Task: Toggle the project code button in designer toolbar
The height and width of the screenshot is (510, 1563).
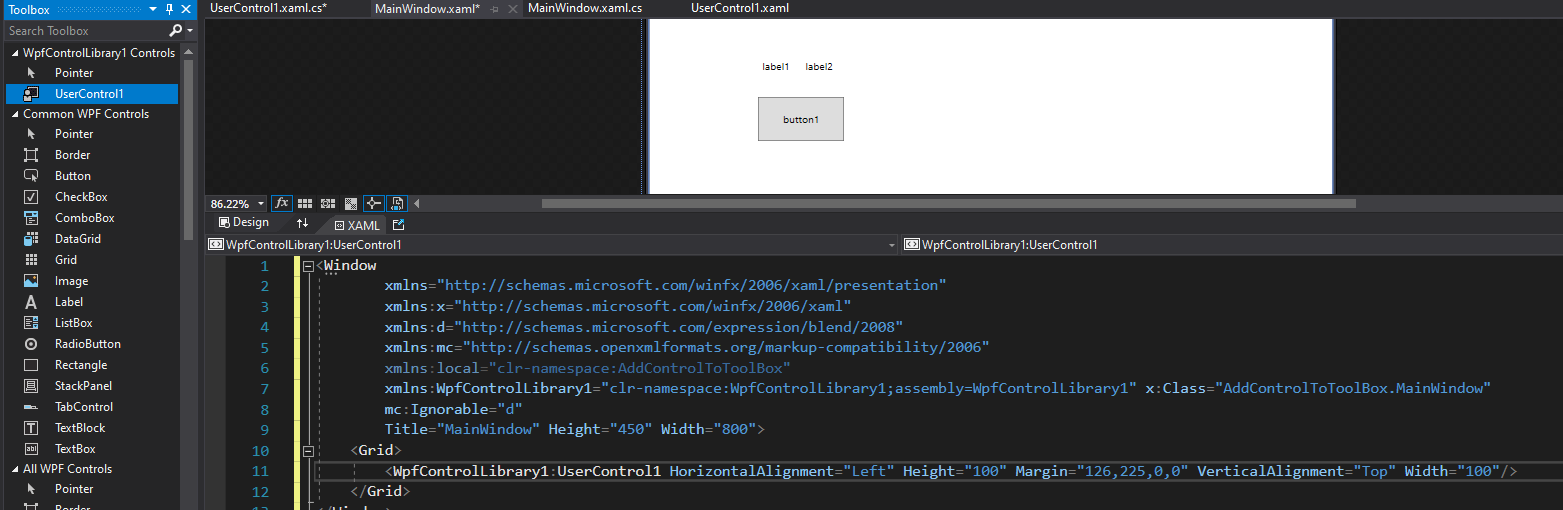Action: [x=397, y=203]
